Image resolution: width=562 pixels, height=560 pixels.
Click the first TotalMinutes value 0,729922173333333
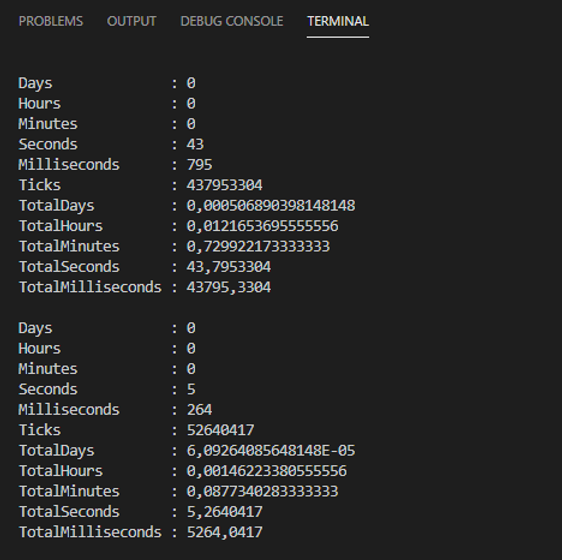(258, 247)
